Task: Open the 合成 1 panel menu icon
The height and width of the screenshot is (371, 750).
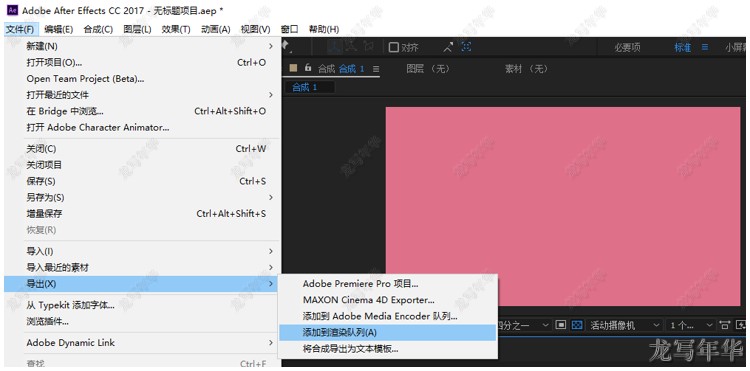Action: point(376,69)
